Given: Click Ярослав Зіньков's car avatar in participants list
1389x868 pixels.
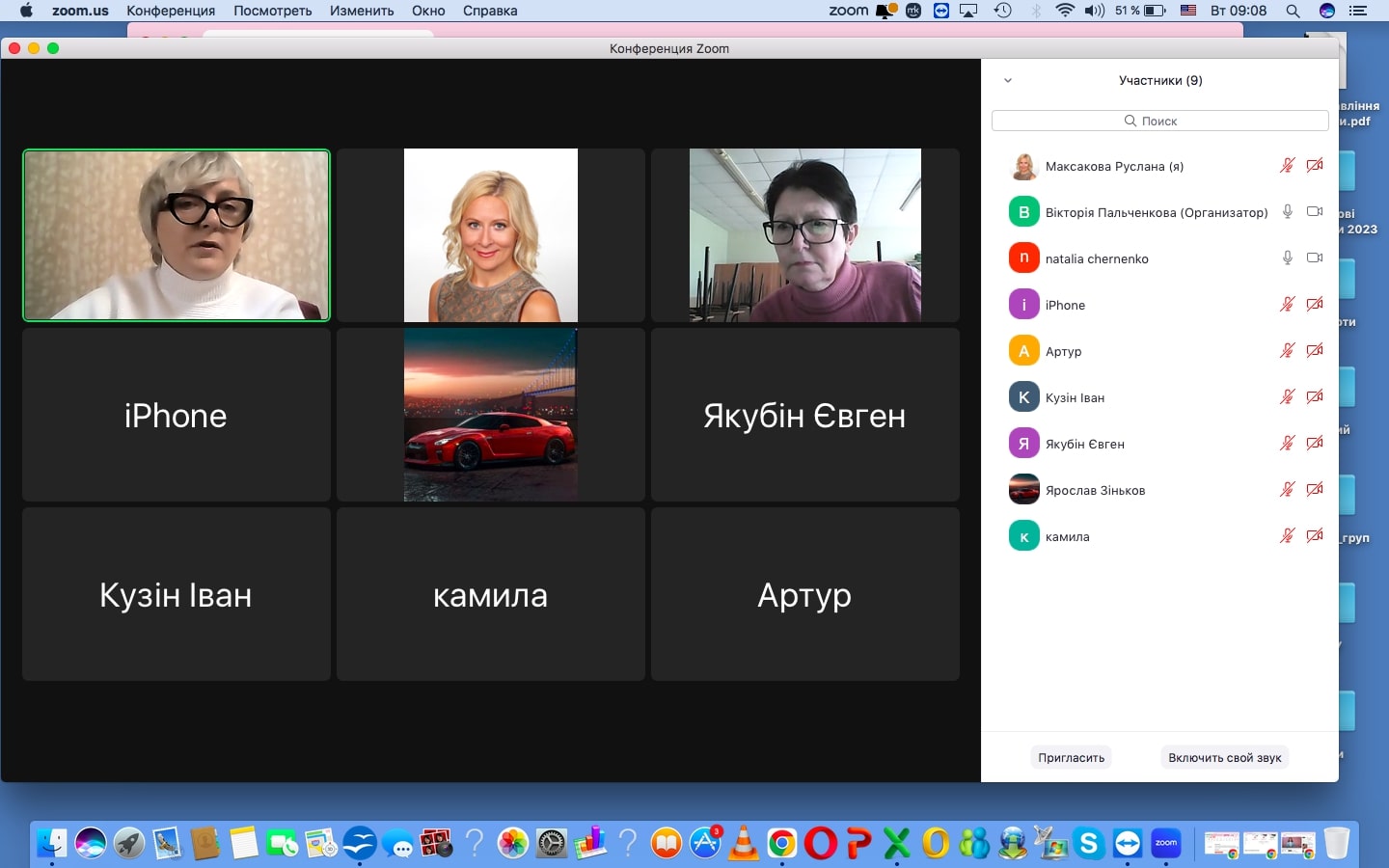Looking at the screenshot, I should (1023, 490).
